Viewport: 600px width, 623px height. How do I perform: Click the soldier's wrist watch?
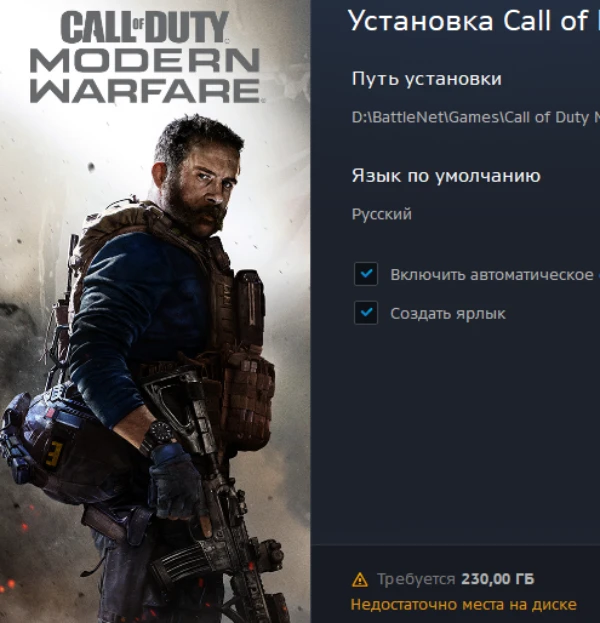(x=159, y=434)
